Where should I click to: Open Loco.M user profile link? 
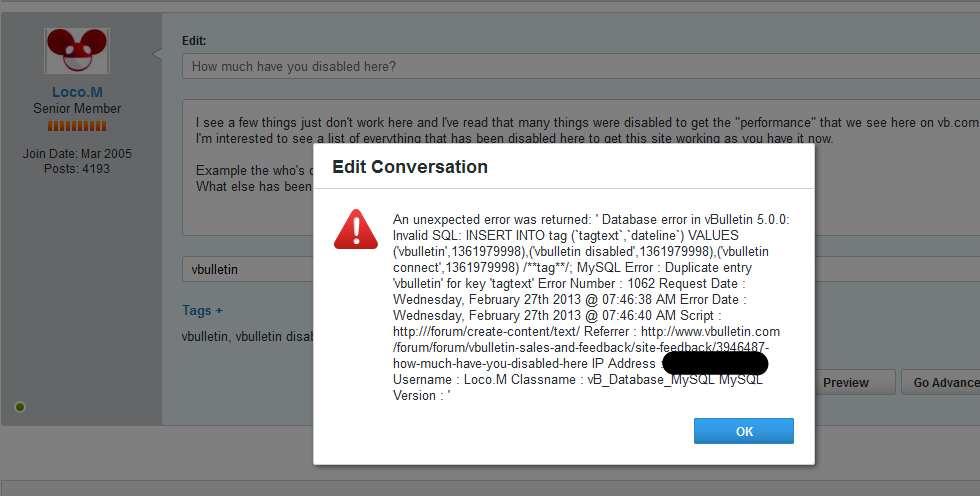click(78, 92)
